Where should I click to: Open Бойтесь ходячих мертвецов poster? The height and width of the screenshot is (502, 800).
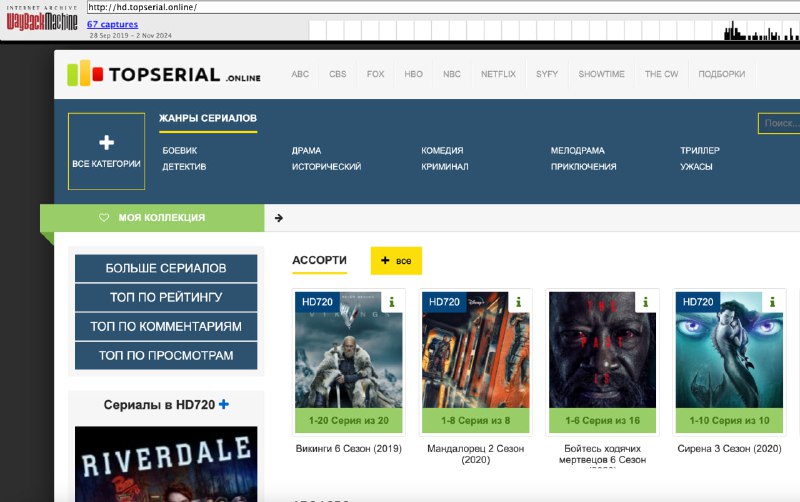point(603,350)
